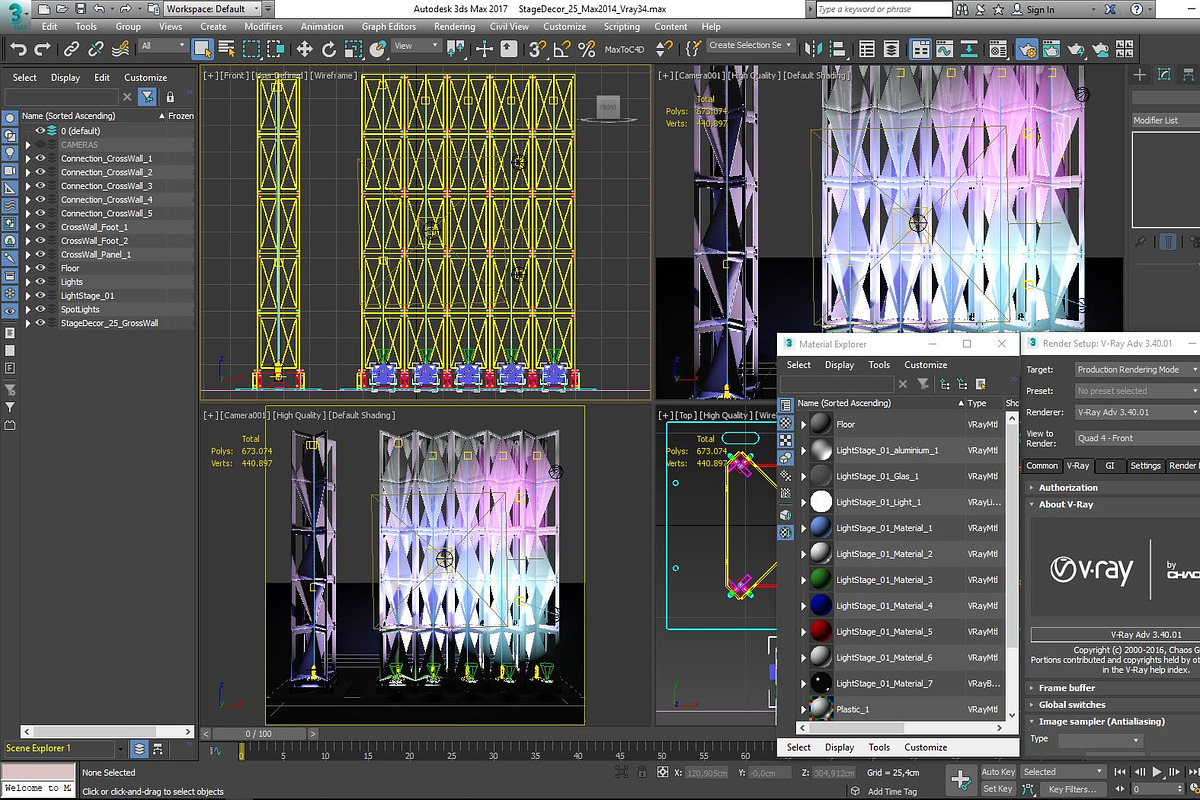Image resolution: width=1200 pixels, height=800 pixels.
Task: Activate the Select and Link tool
Action: (72, 48)
